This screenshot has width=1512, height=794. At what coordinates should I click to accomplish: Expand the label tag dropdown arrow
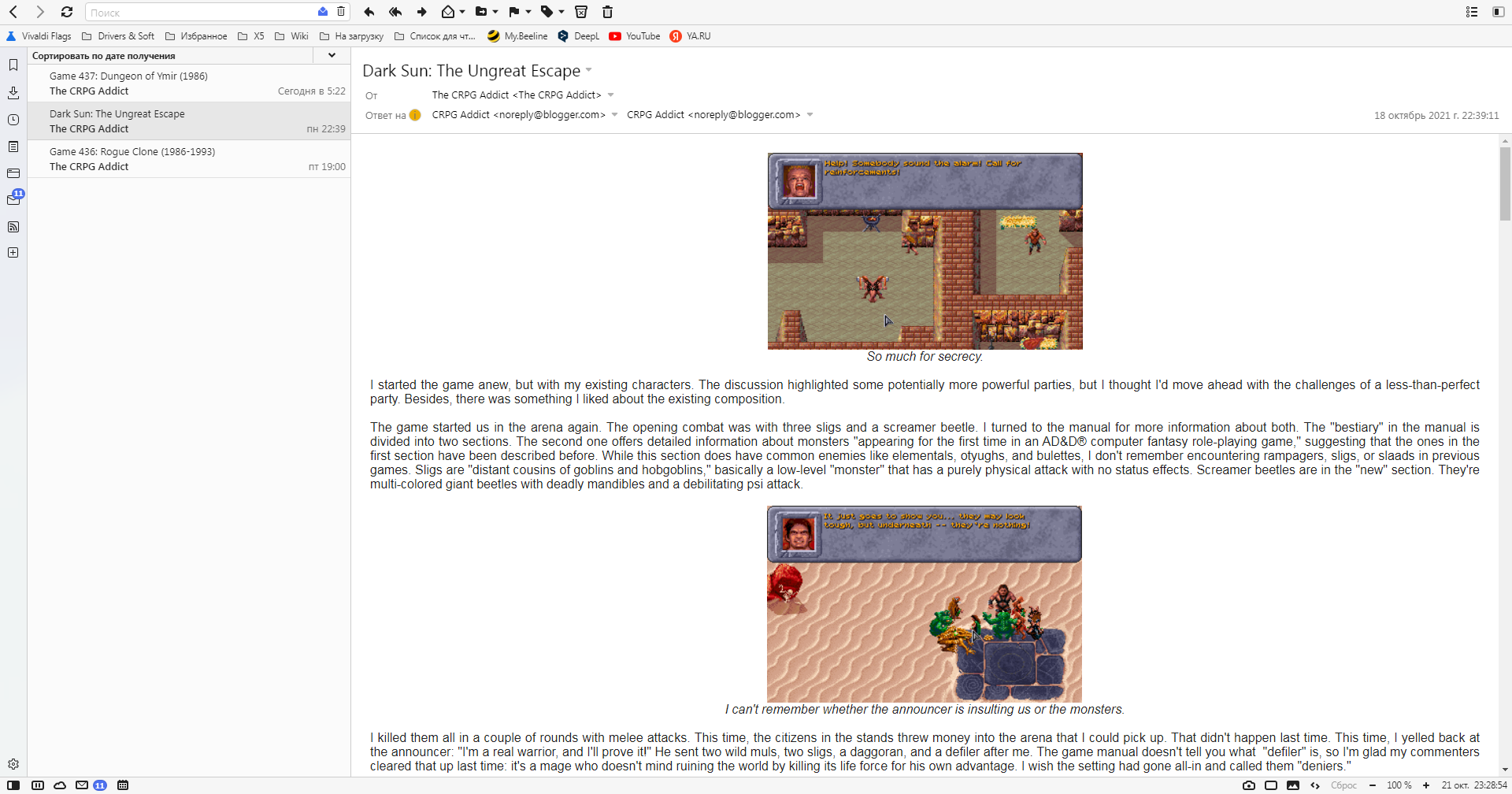tap(561, 12)
